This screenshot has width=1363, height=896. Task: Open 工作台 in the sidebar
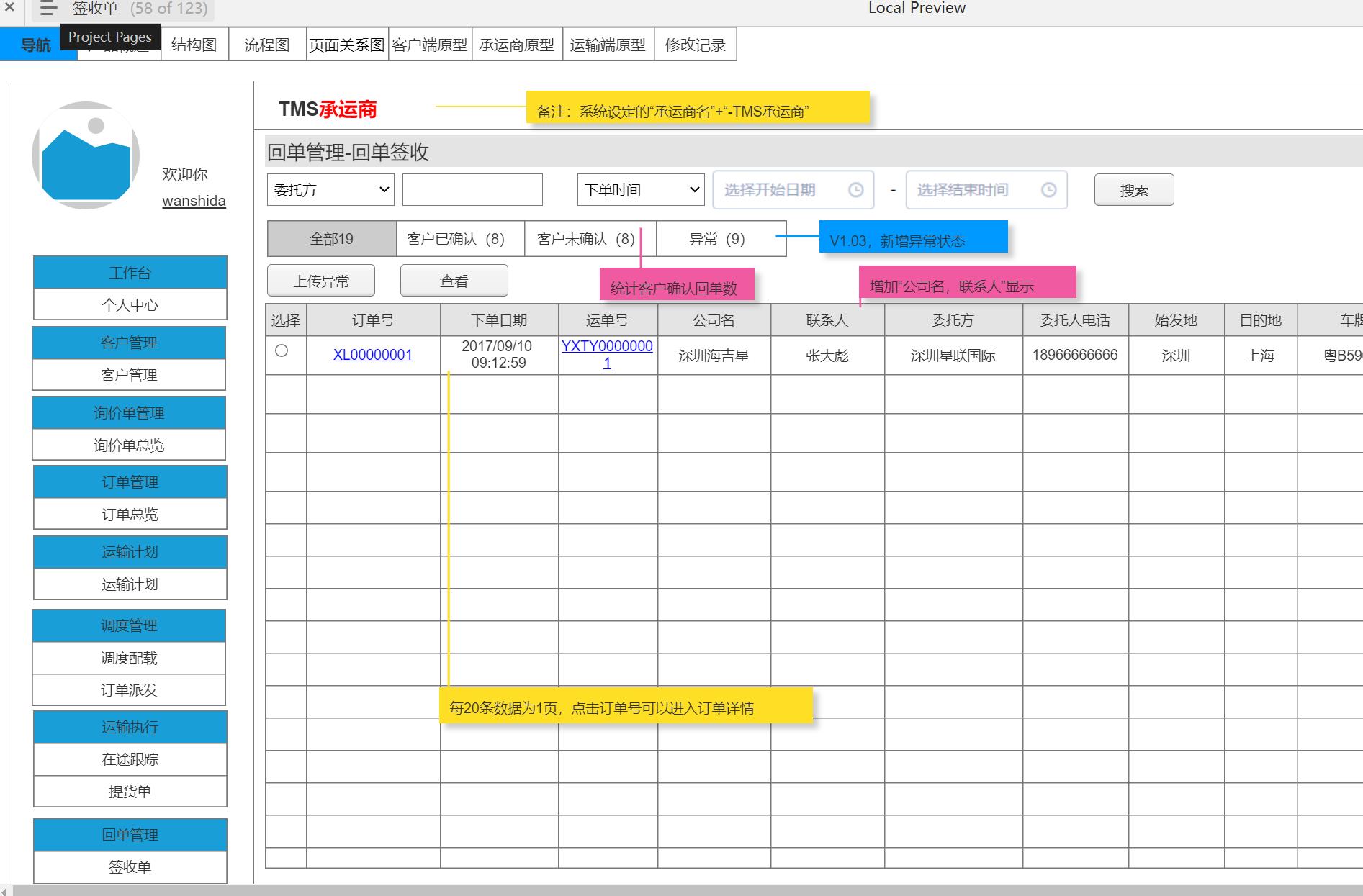click(x=130, y=273)
